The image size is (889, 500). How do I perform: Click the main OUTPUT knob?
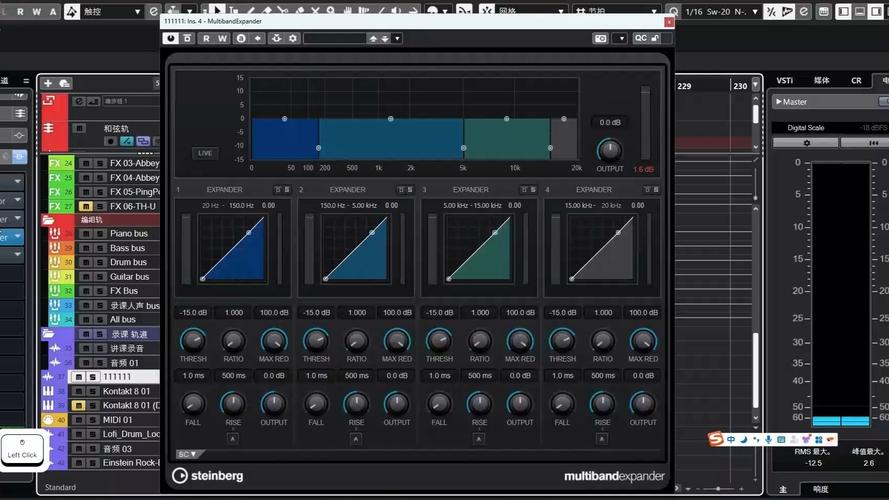coord(609,150)
